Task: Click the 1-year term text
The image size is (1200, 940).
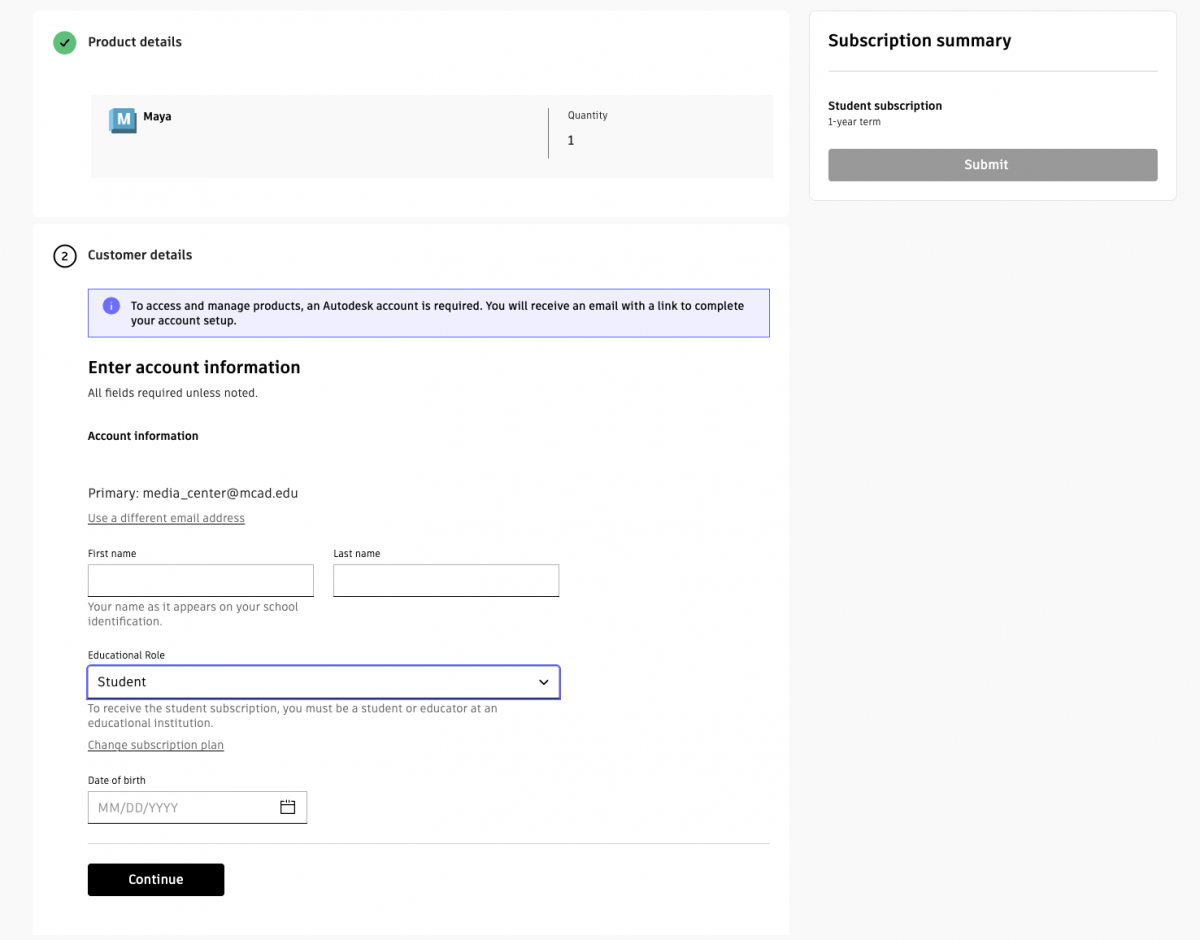Action: point(854,122)
